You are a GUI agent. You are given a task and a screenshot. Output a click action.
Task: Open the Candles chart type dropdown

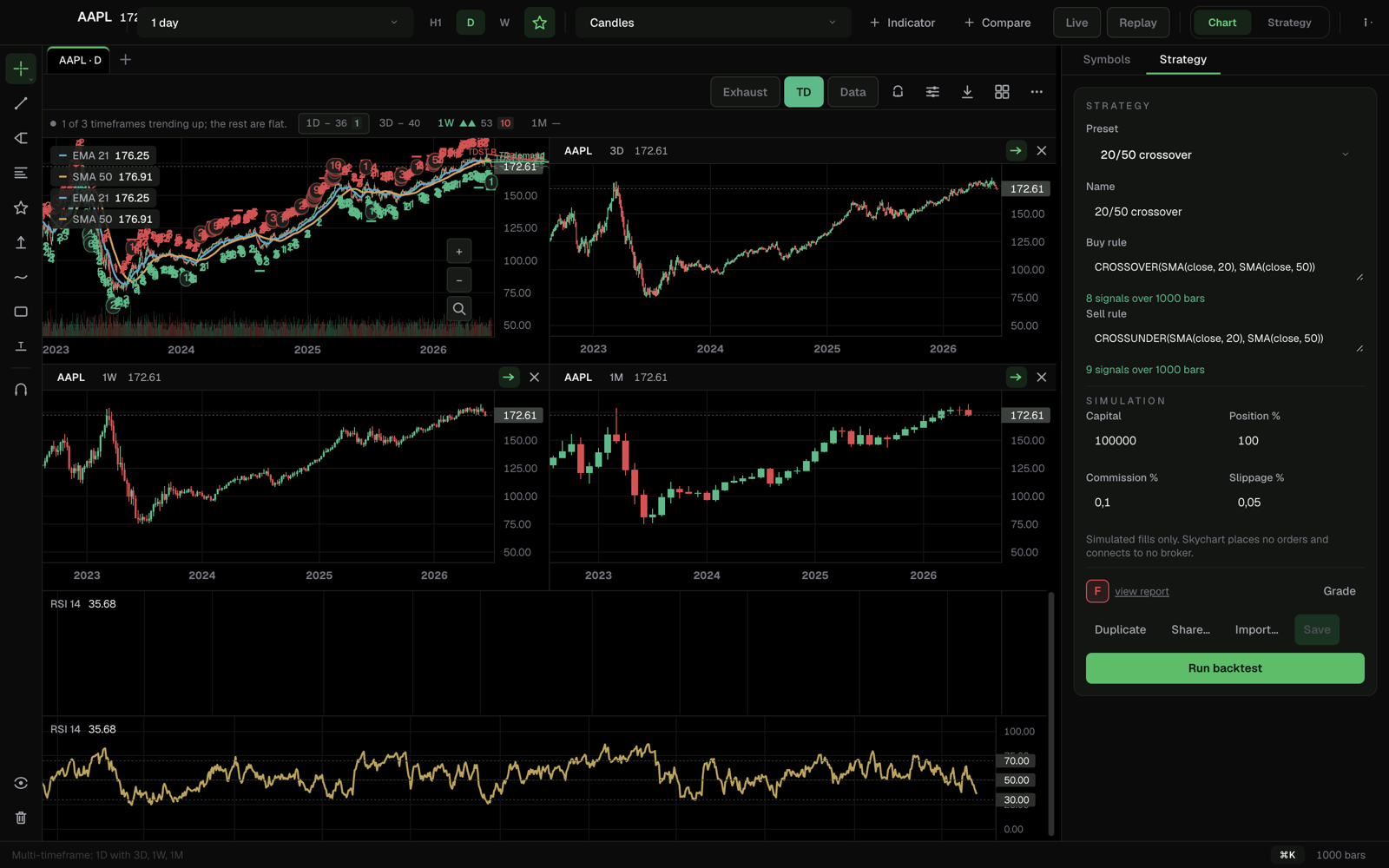pos(714,23)
